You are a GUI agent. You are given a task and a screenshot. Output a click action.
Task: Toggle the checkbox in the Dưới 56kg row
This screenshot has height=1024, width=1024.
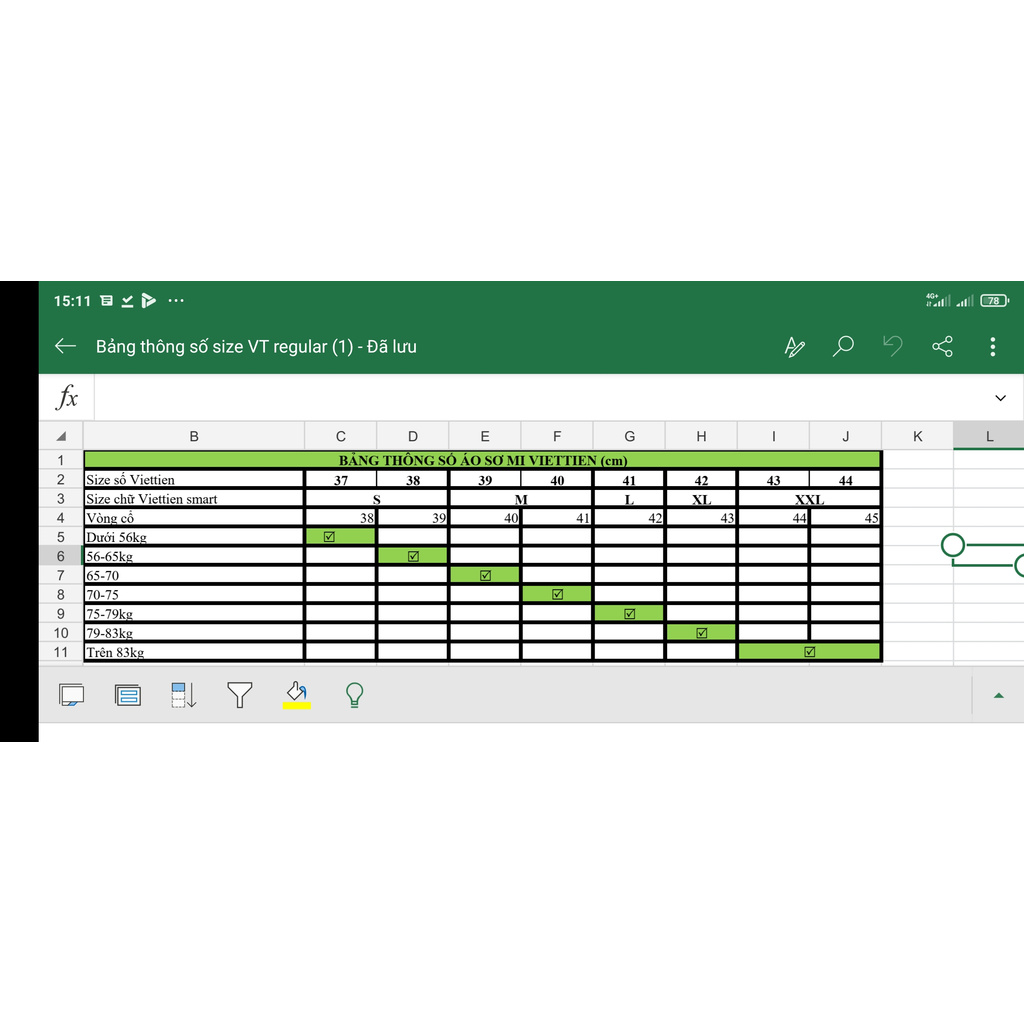coord(329,537)
